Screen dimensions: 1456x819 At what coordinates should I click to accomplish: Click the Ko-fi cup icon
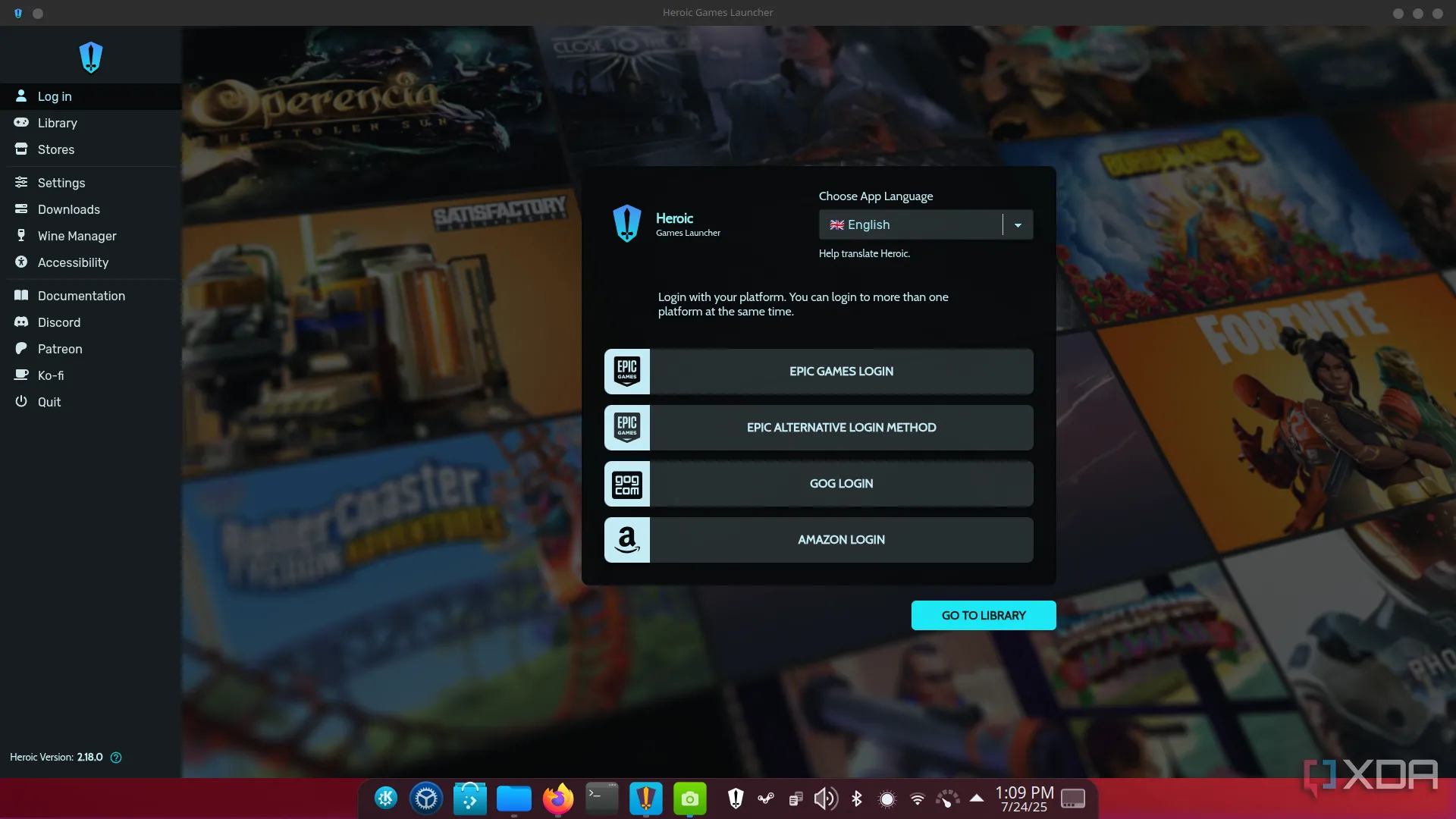click(x=21, y=375)
